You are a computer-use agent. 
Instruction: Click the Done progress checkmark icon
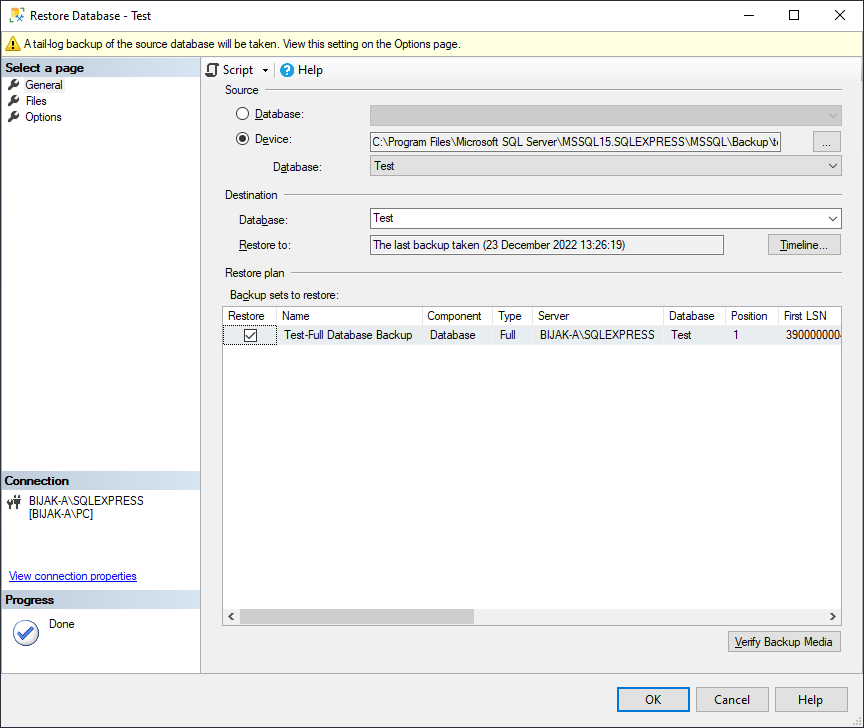pos(25,632)
